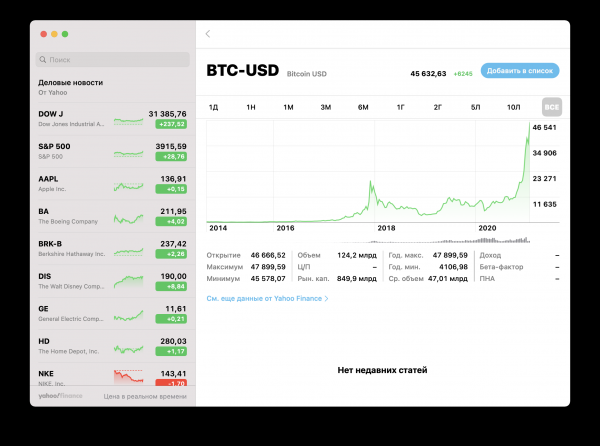
Task: Show the 1Г chart range
Action: point(400,107)
